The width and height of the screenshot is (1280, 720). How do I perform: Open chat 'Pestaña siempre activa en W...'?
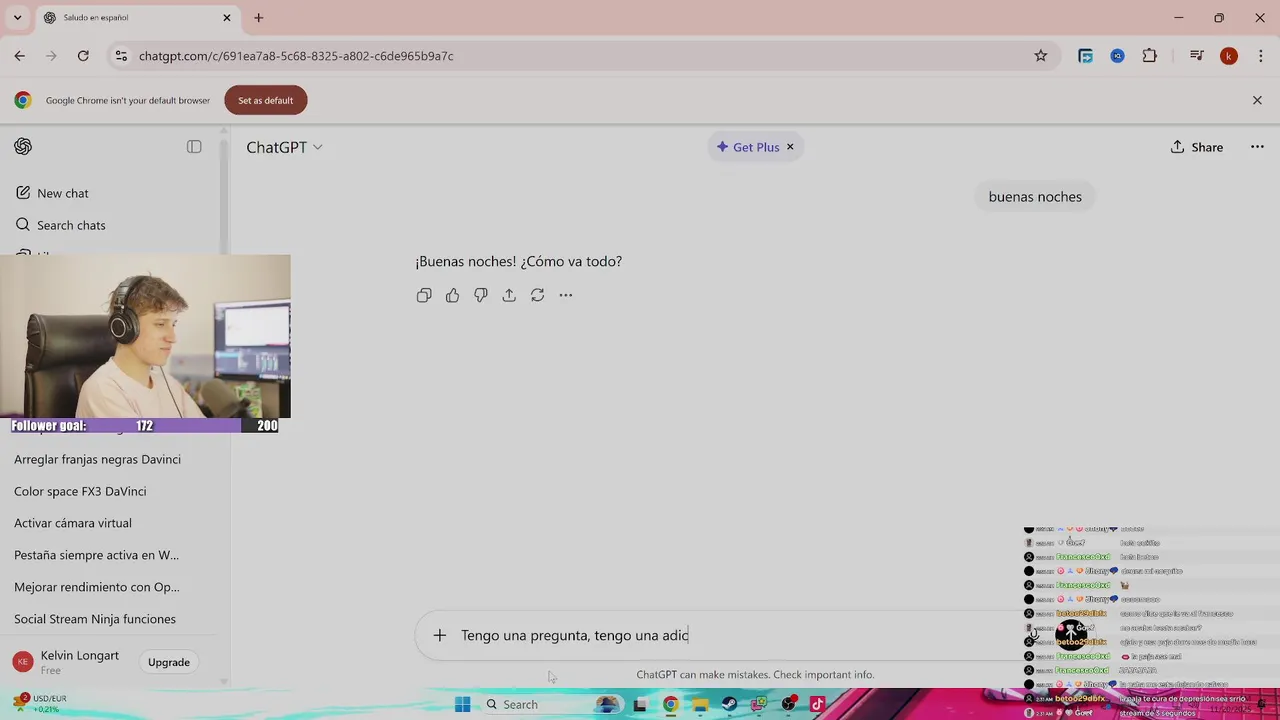tap(96, 555)
